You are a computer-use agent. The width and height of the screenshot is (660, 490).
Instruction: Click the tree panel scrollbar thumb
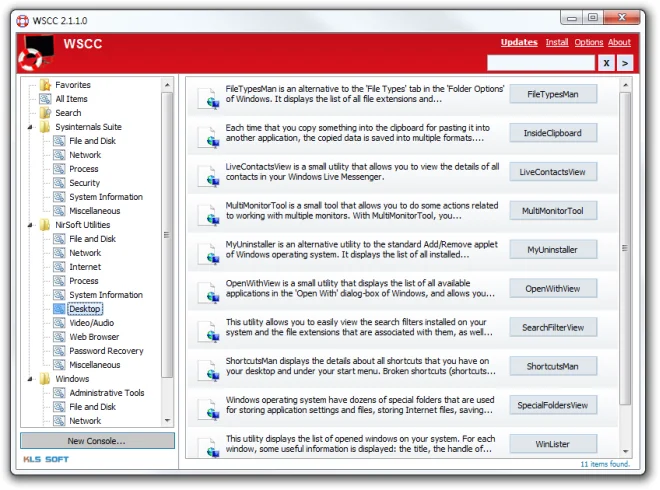pyautogui.click(x=167, y=235)
